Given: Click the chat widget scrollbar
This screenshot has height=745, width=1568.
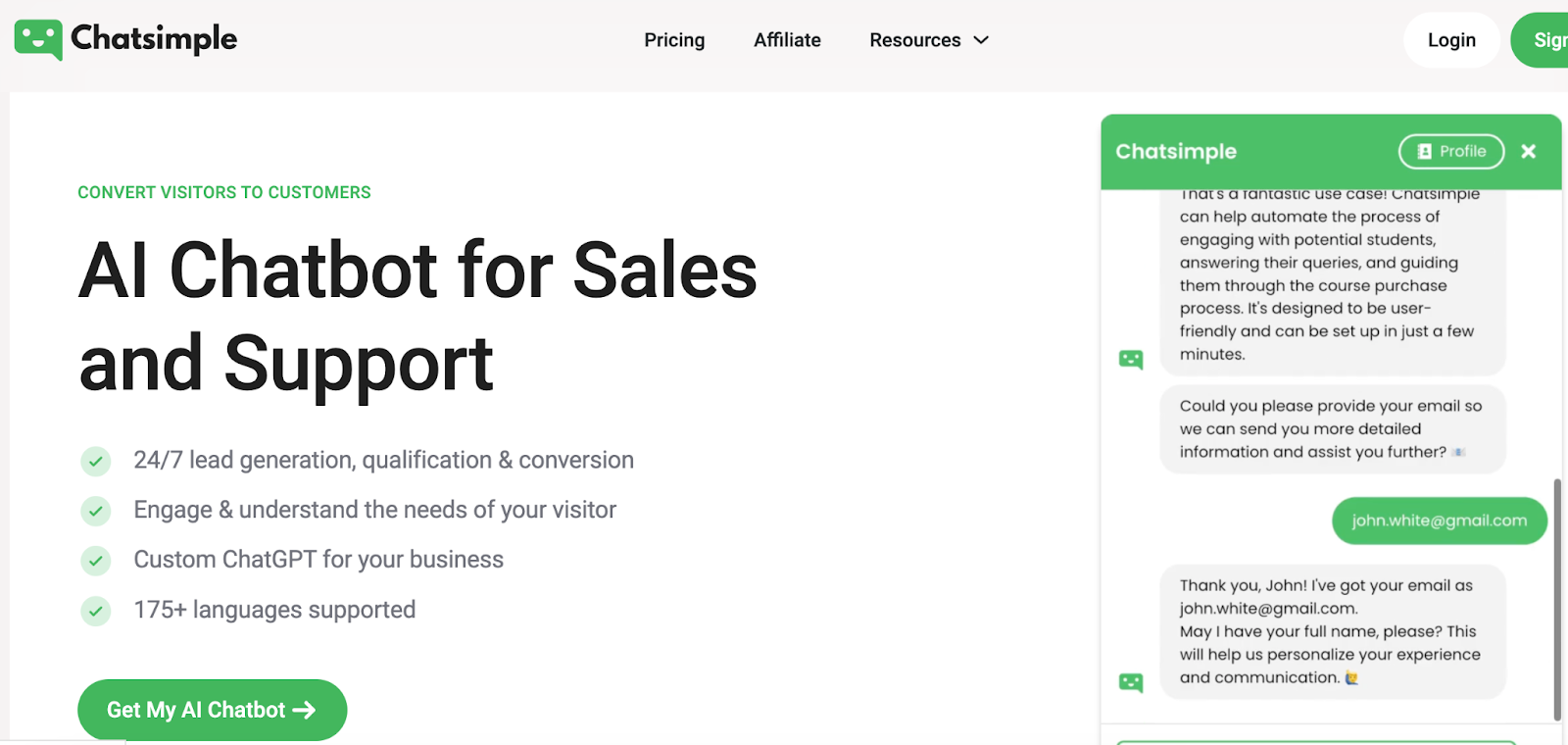Looking at the screenshot, I should coord(1557,600).
